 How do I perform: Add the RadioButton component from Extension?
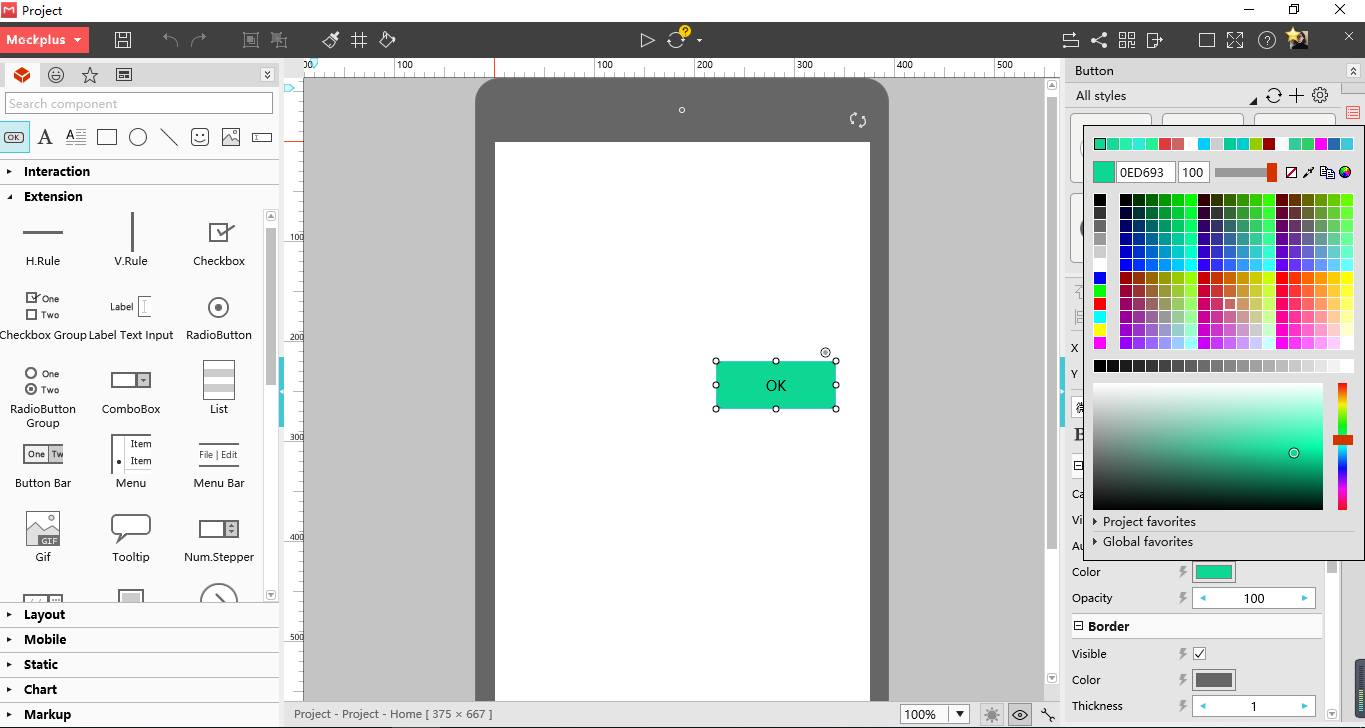(219, 316)
